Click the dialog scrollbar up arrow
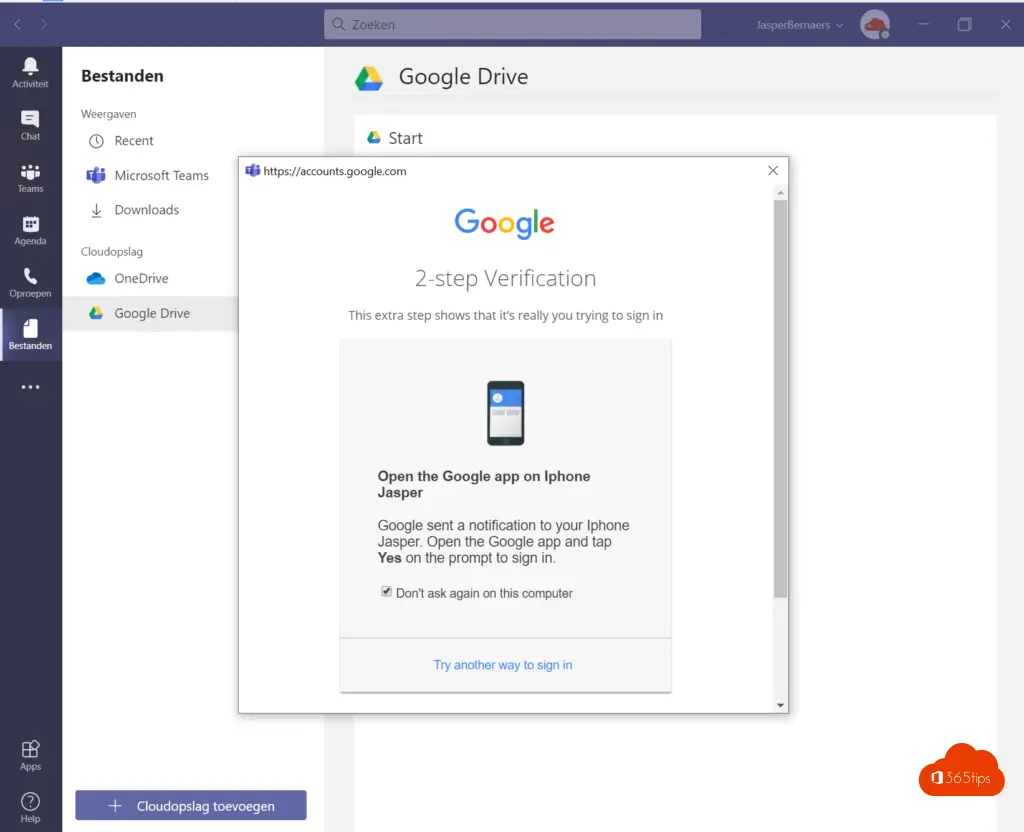Image resolution: width=1024 pixels, height=832 pixels. pyautogui.click(x=780, y=193)
